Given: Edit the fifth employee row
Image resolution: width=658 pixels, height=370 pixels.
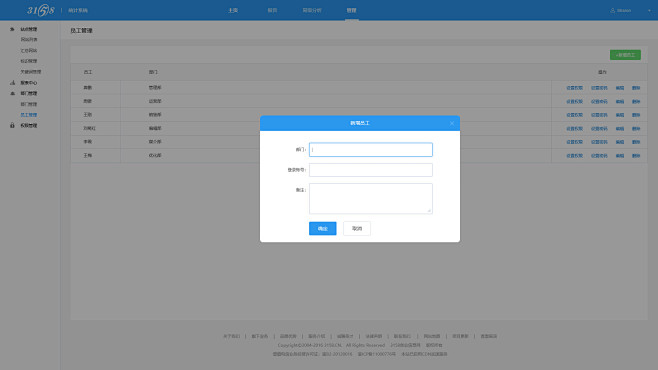Looking at the screenshot, I should (x=620, y=142).
